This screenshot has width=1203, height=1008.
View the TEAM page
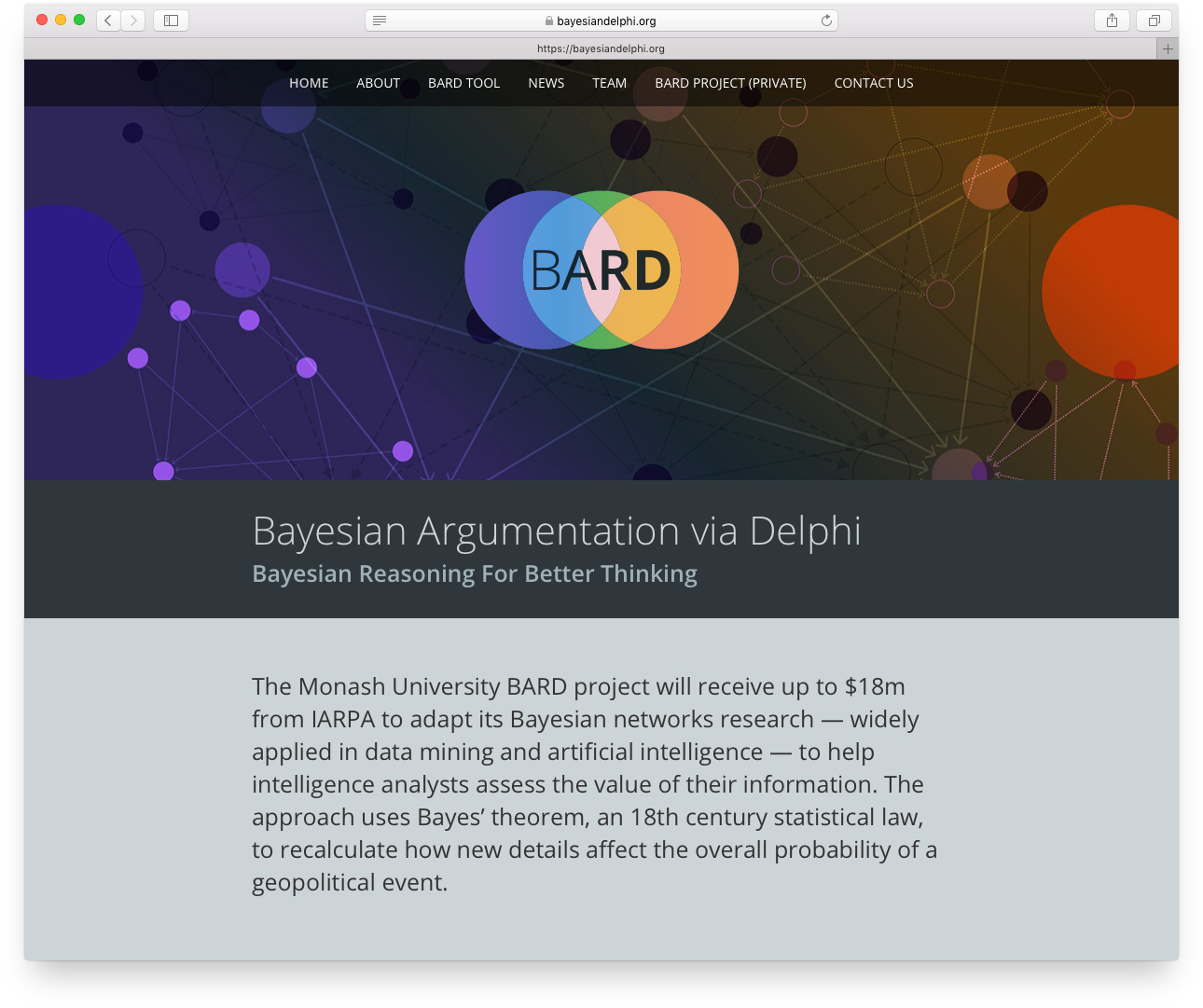tap(609, 83)
